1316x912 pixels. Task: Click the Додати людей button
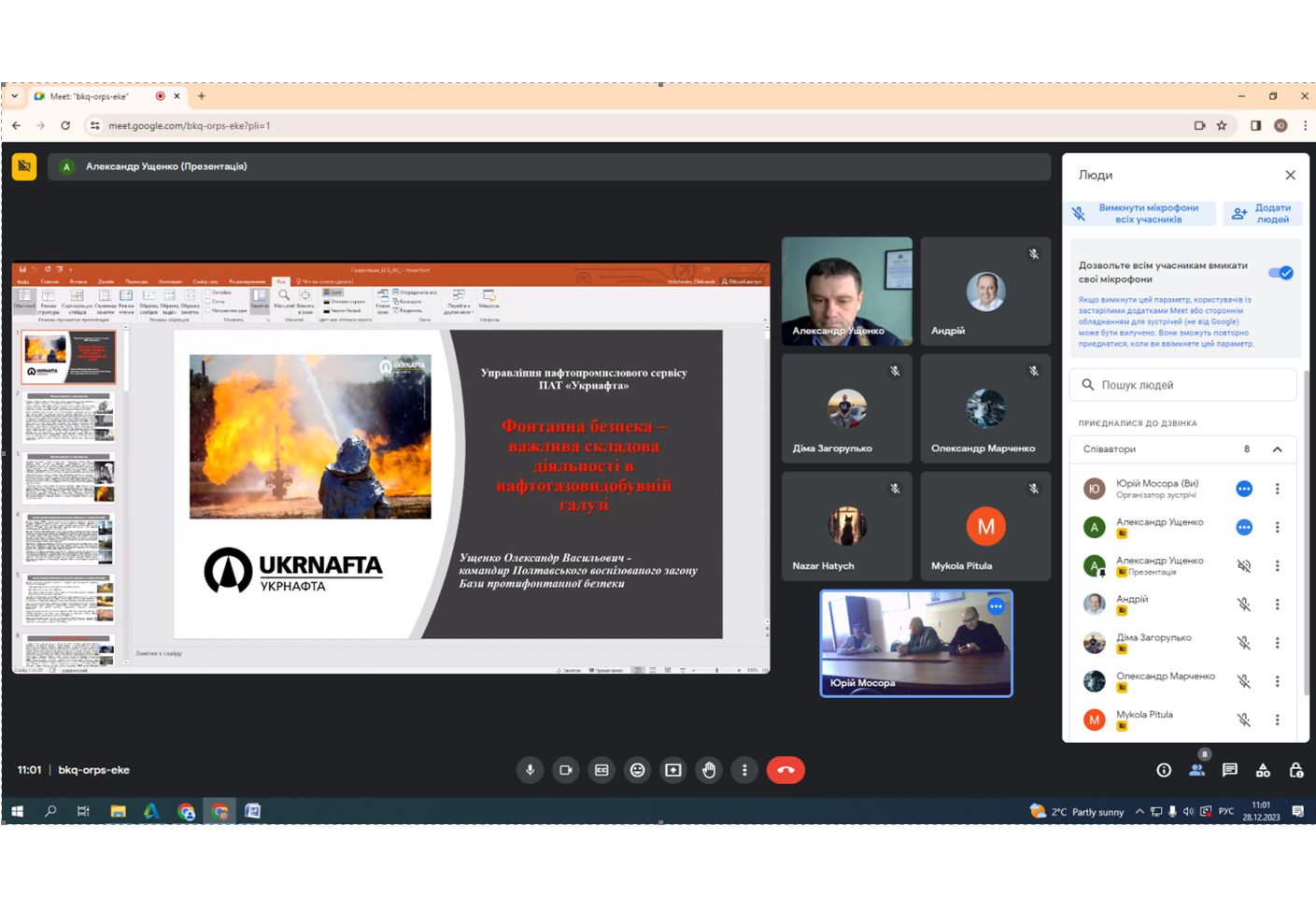click(1263, 214)
